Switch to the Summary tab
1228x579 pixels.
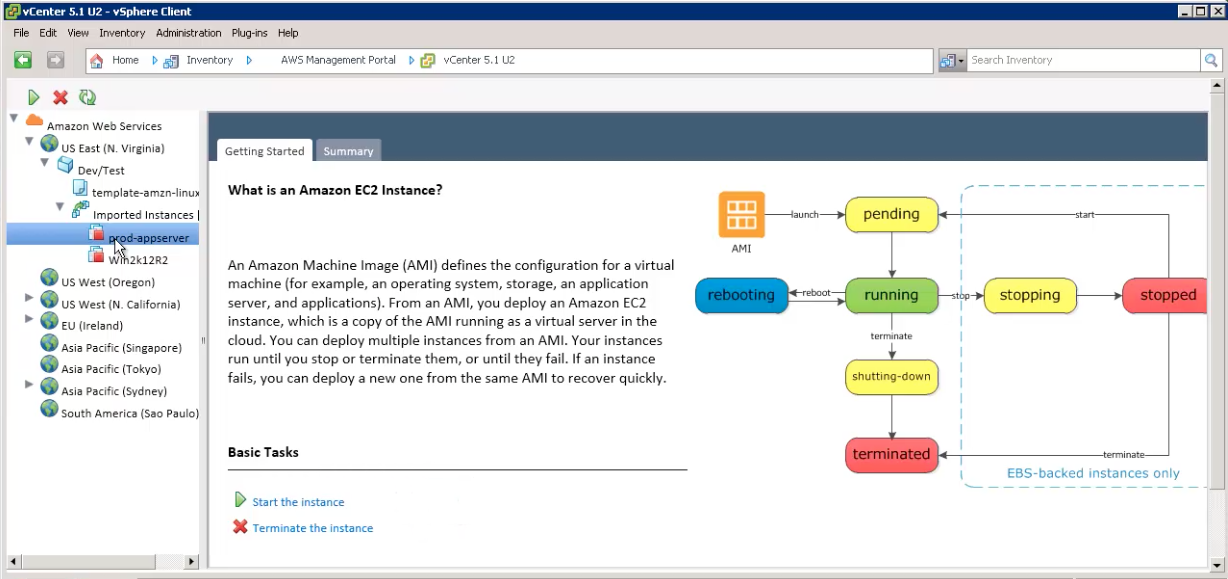(348, 151)
